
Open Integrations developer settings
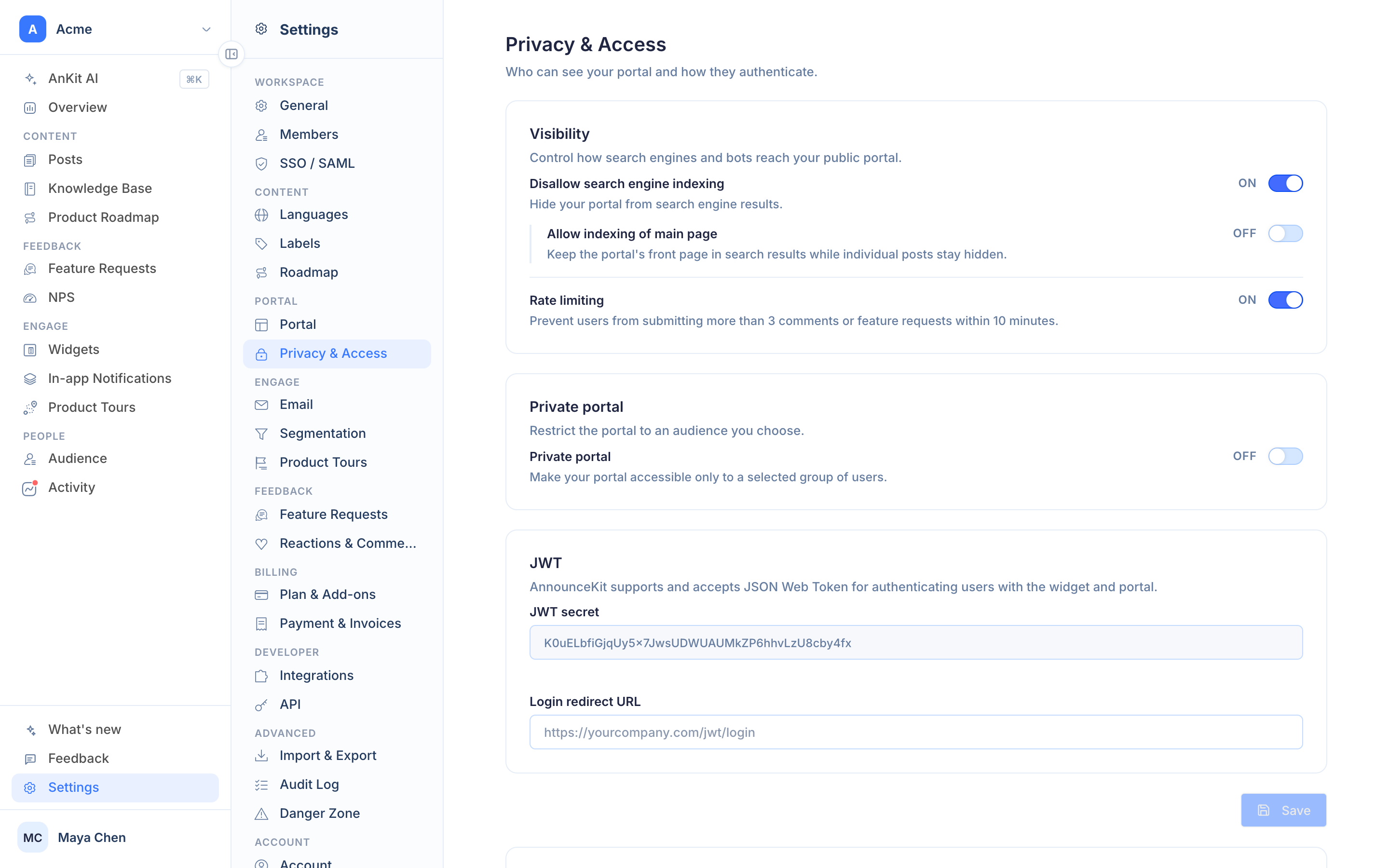pos(337,676)
